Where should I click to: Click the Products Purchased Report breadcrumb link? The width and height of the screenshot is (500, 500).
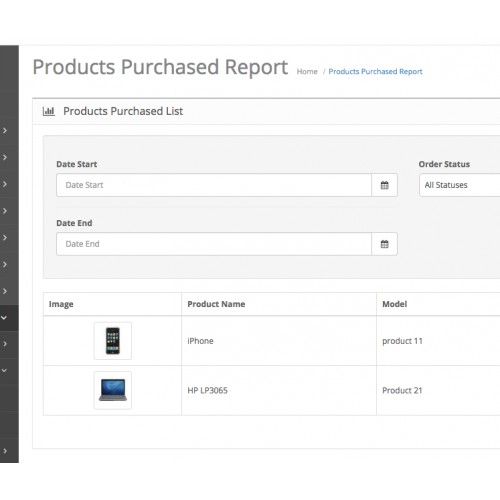375,71
